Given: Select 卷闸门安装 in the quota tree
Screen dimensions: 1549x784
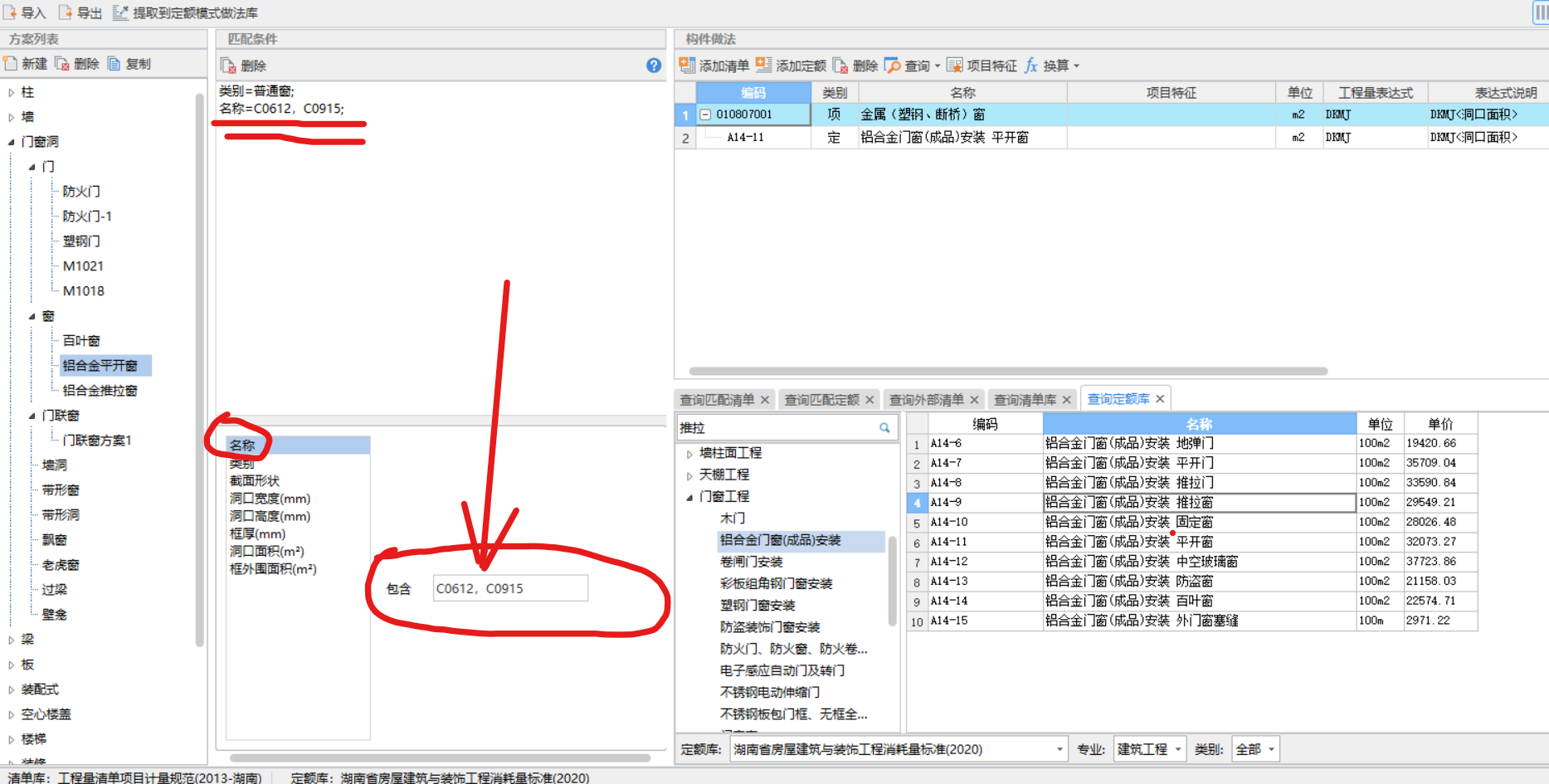Looking at the screenshot, I should 751,562.
